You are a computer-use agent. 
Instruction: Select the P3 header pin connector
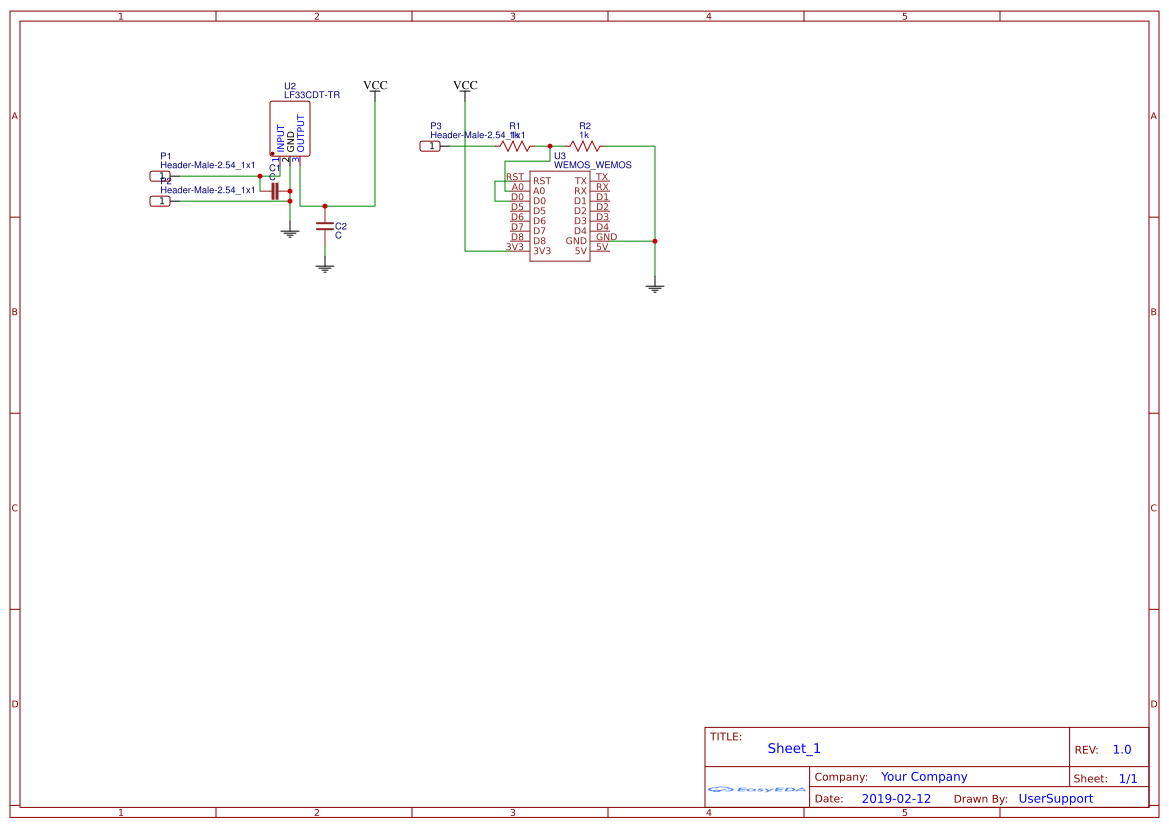click(x=430, y=146)
